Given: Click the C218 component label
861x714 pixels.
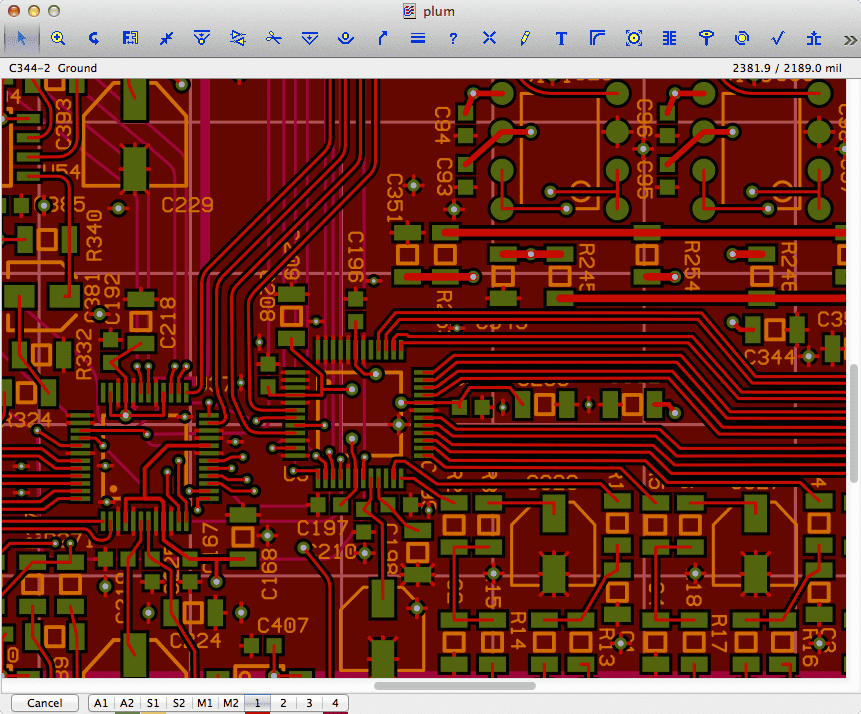Looking at the screenshot, I should pos(168,323).
